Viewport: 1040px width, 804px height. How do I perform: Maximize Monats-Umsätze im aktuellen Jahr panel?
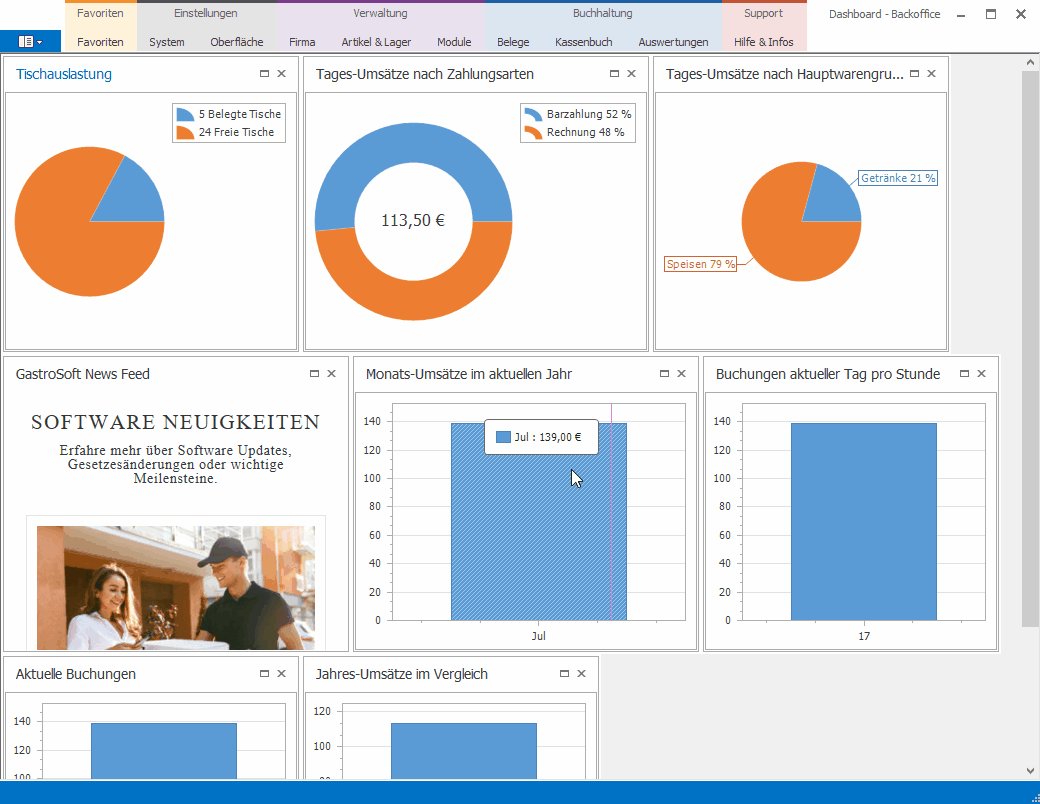coord(664,373)
